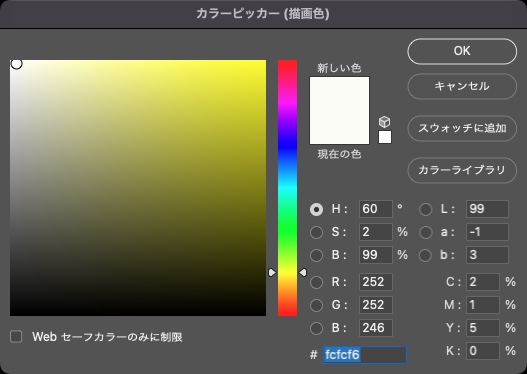The width and height of the screenshot is (527, 374).
Task: Select the Lab a radio button
Action: pyautogui.click(x=425, y=232)
